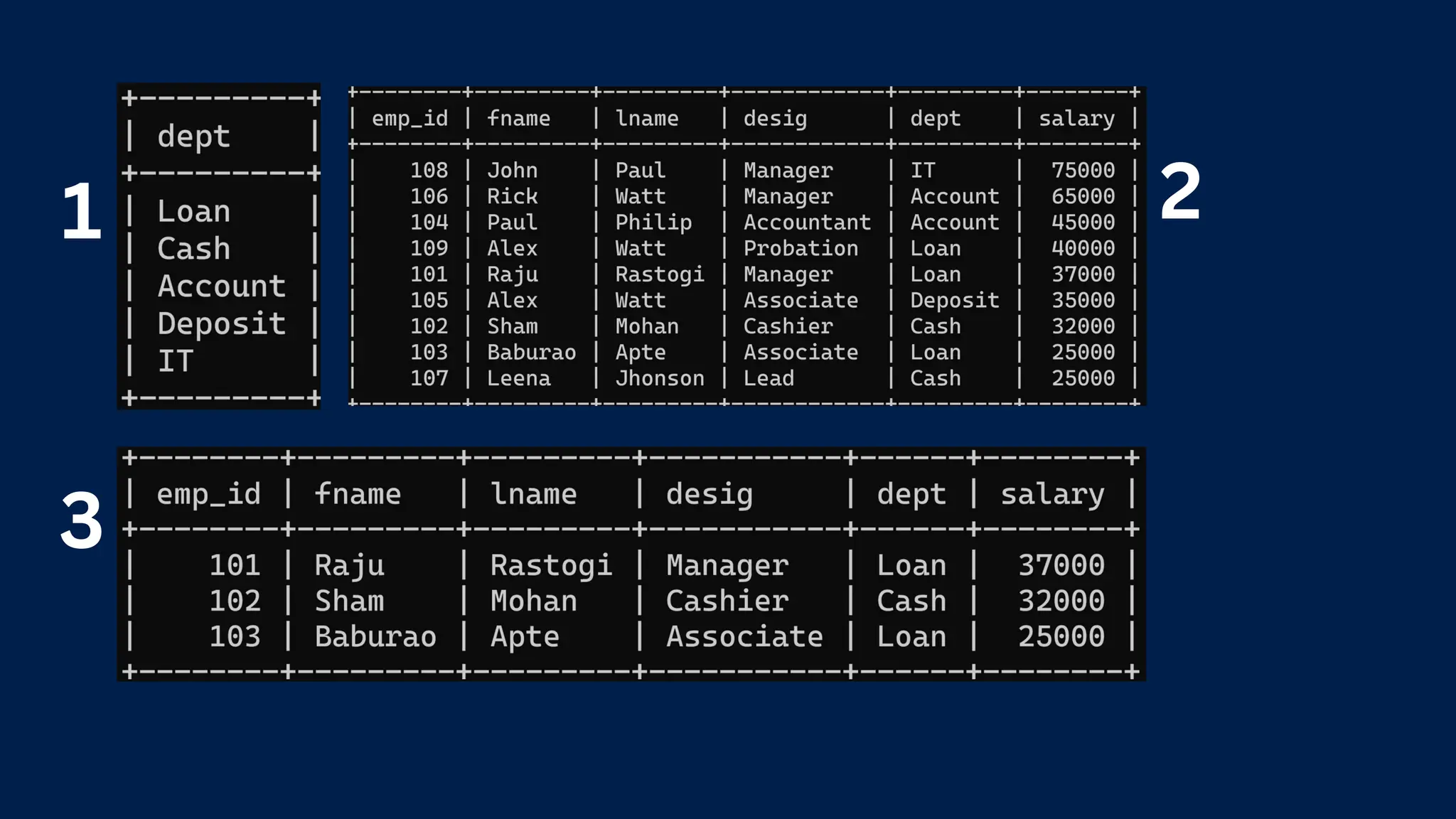Click Probation designation in table 2
The width and height of the screenshot is (1456, 819).
(801, 248)
